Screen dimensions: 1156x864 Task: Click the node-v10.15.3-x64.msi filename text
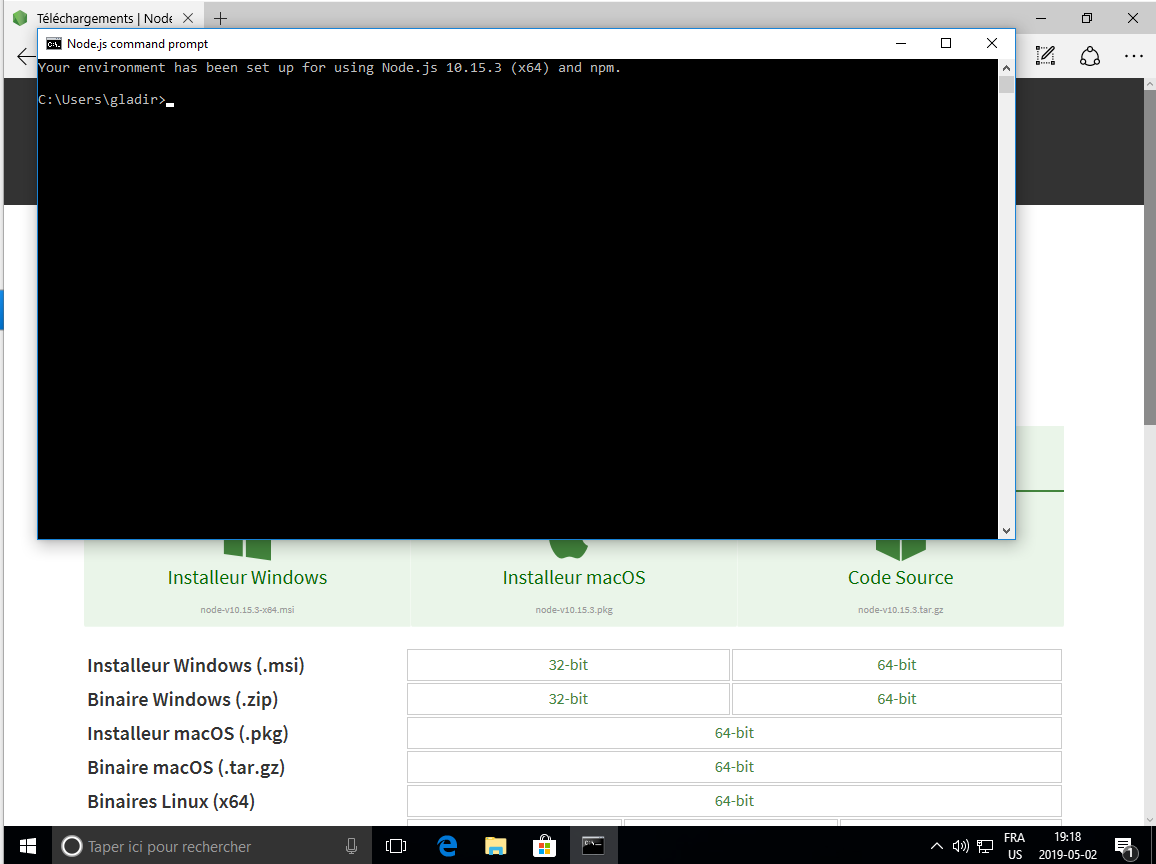247,610
